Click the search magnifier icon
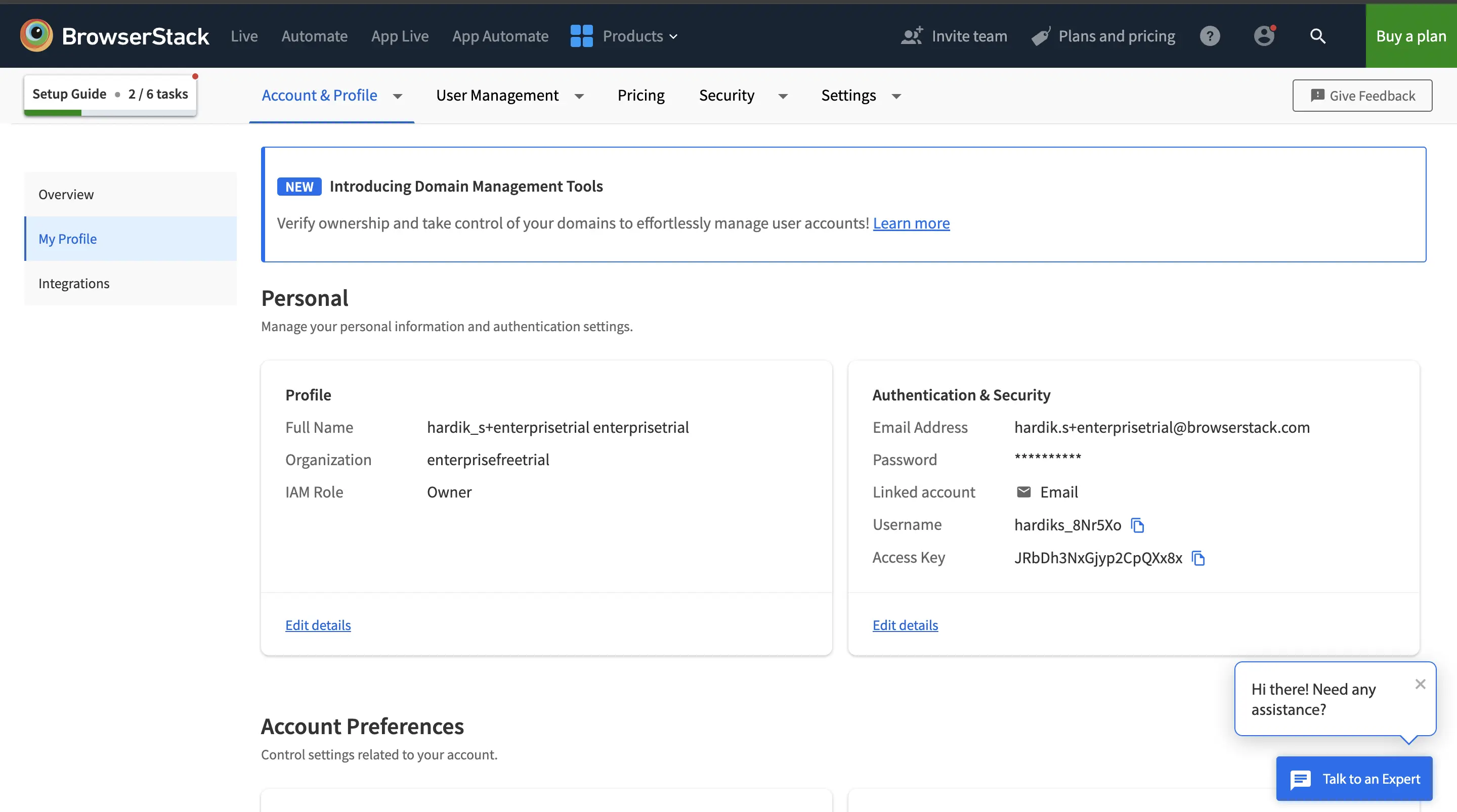Screen dimensions: 1457x812 [x=1317, y=36]
